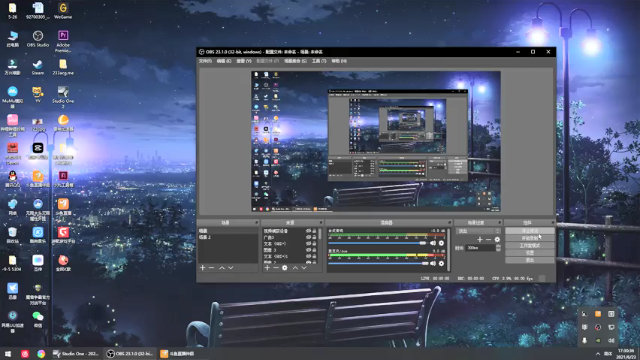This screenshot has height=360, width=640.
Task: Toggle lock of 图像 3 source
Action: point(314,250)
